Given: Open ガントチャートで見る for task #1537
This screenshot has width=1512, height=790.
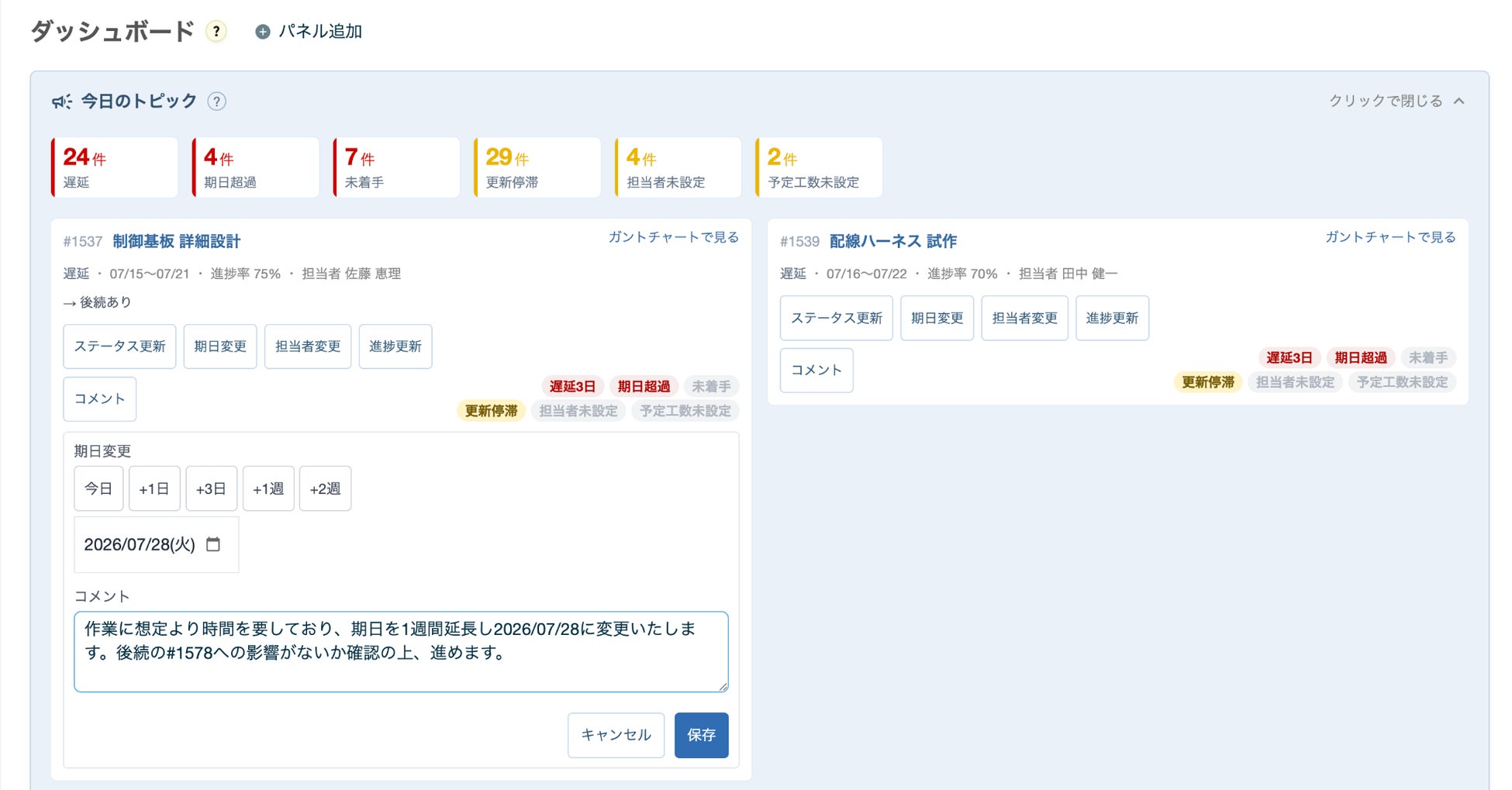Looking at the screenshot, I should tap(673, 237).
